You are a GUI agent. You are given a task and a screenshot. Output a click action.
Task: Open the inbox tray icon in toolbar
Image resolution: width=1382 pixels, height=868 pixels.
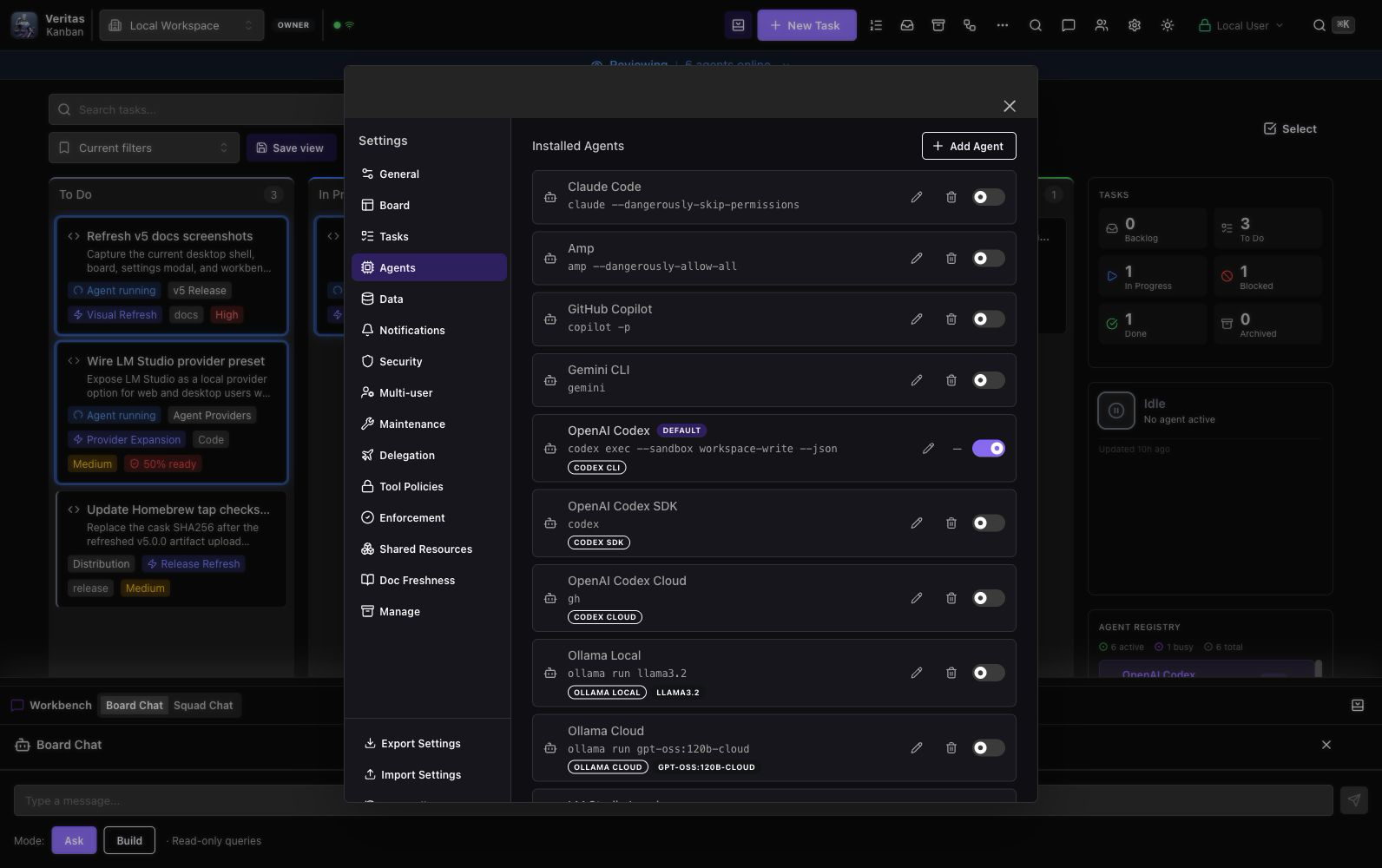pyautogui.click(x=906, y=25)
